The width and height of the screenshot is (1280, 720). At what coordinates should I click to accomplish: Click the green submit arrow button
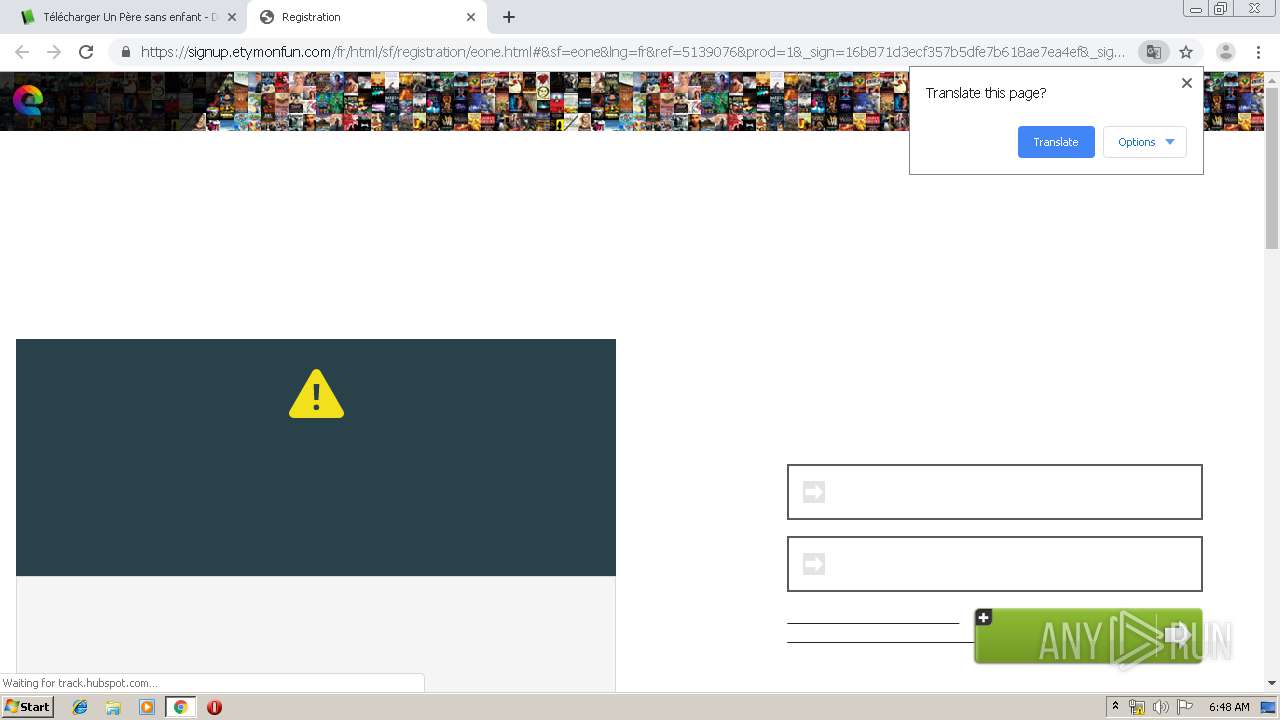click(x=1088, y=636)
